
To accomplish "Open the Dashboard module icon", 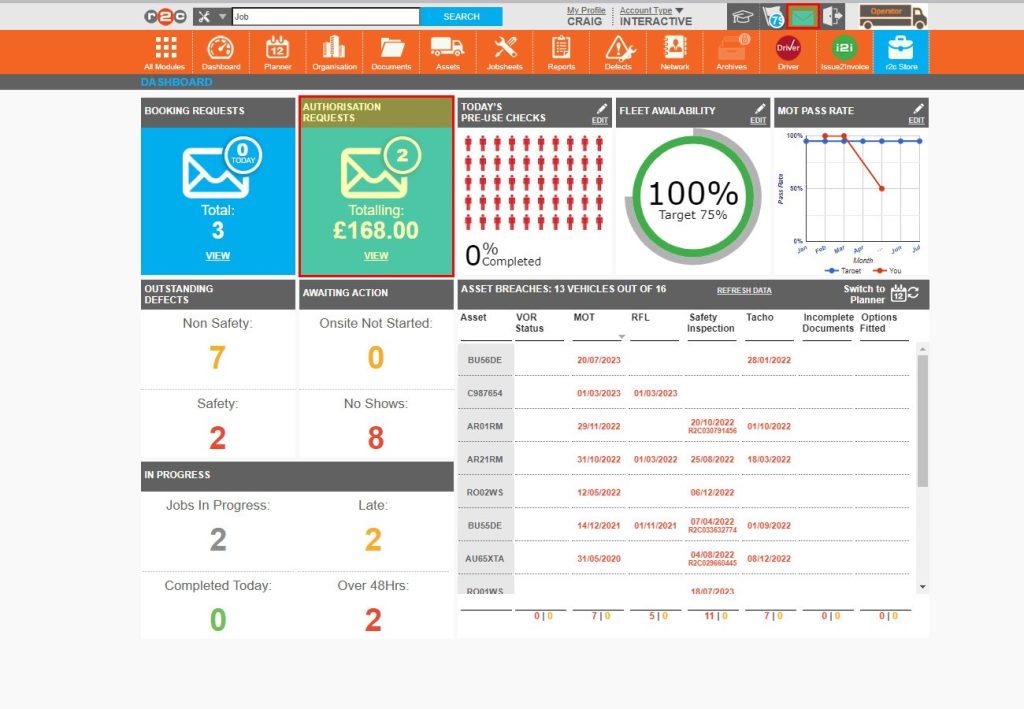I will [220, 48].
